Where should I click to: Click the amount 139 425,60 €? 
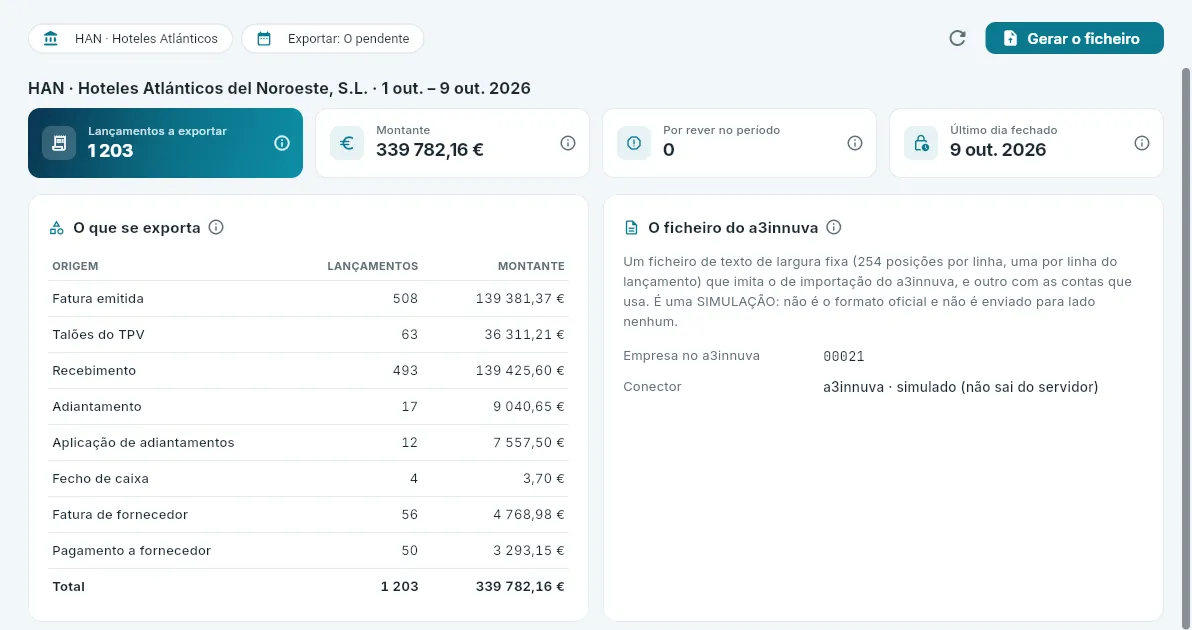(x=520, y=371)
